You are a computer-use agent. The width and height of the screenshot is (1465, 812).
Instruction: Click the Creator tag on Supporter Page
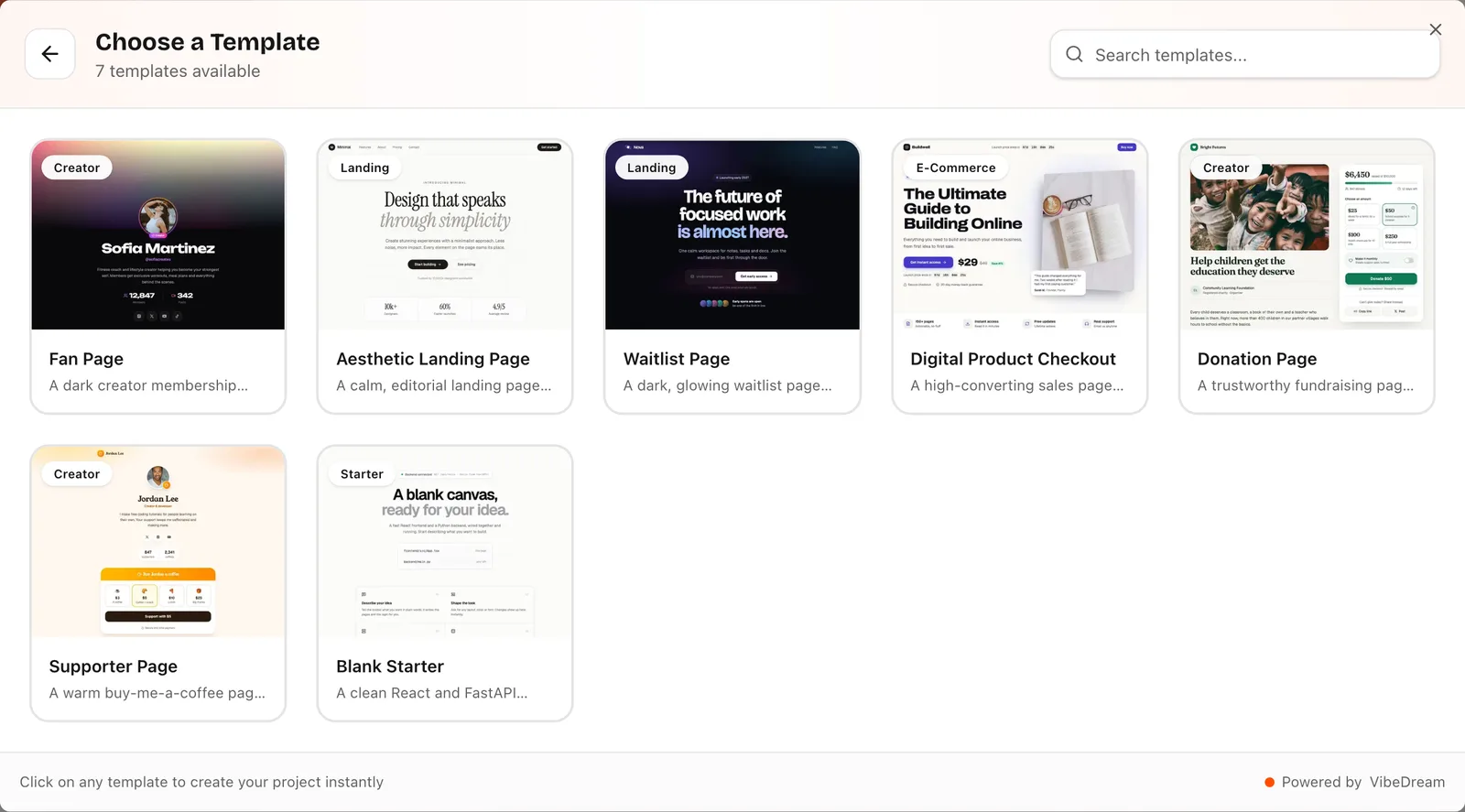[77, 474]
